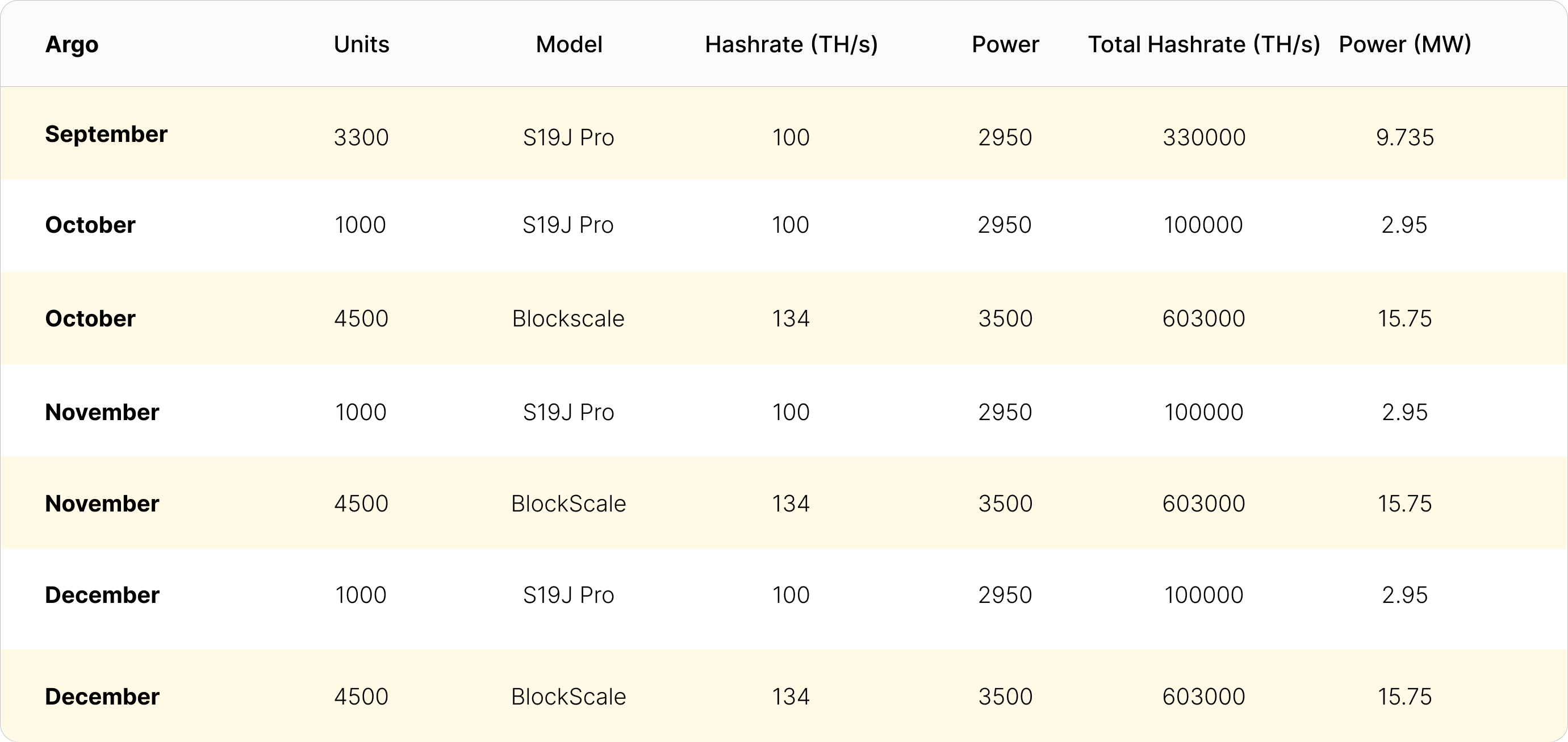Select the 9.735 power value
The height and width of the screenshot is (742, 1568).
click(1404, 137)
